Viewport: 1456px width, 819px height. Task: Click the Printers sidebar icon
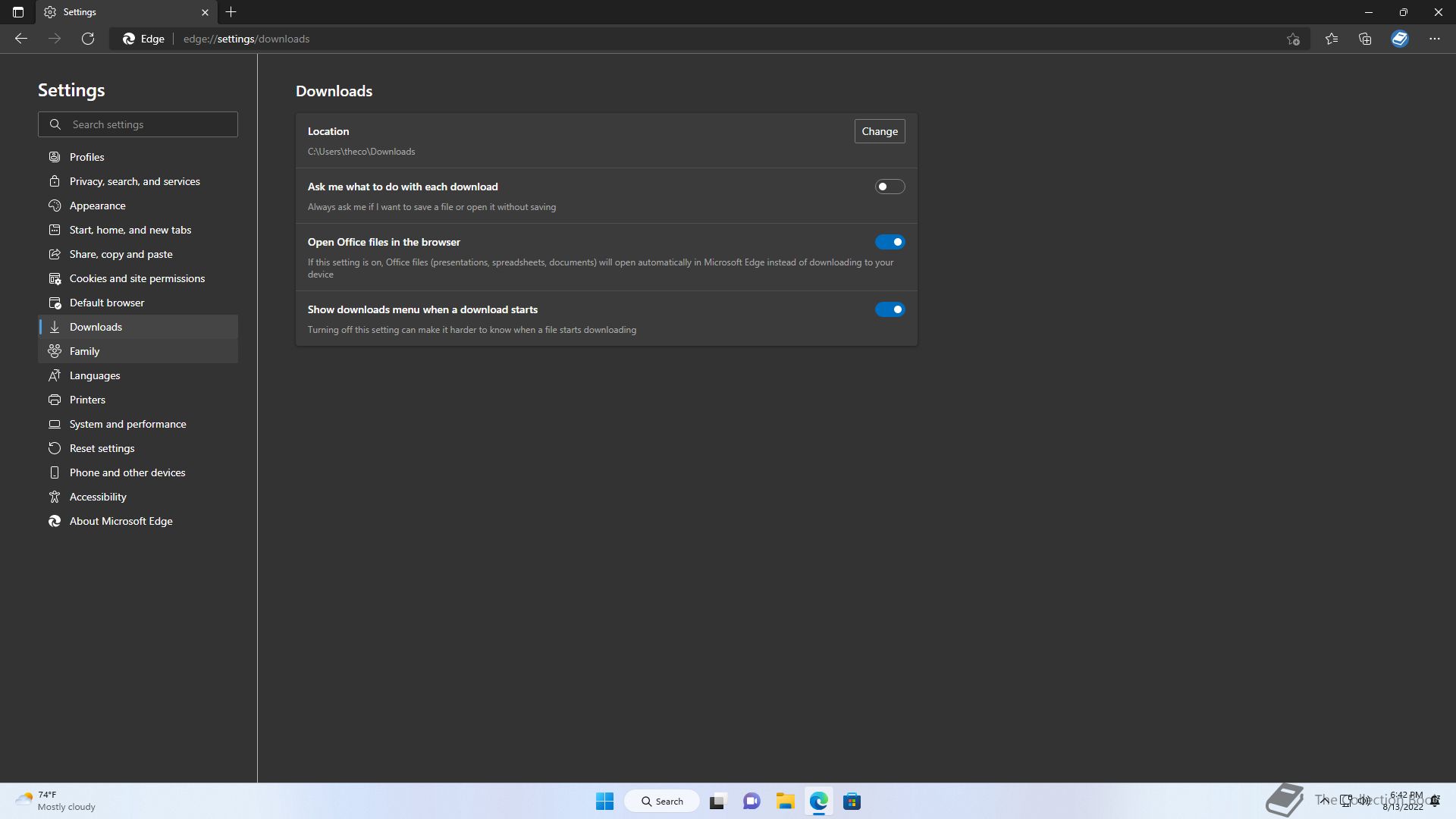click(55, 400)
